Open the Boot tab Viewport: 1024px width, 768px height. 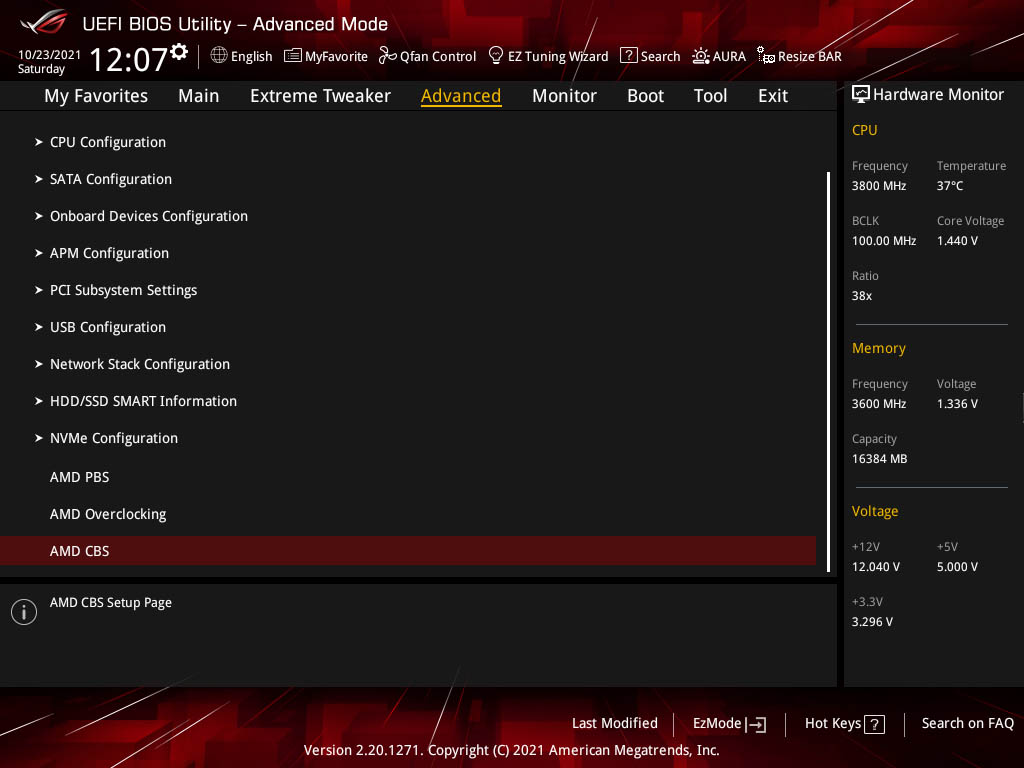645,96
